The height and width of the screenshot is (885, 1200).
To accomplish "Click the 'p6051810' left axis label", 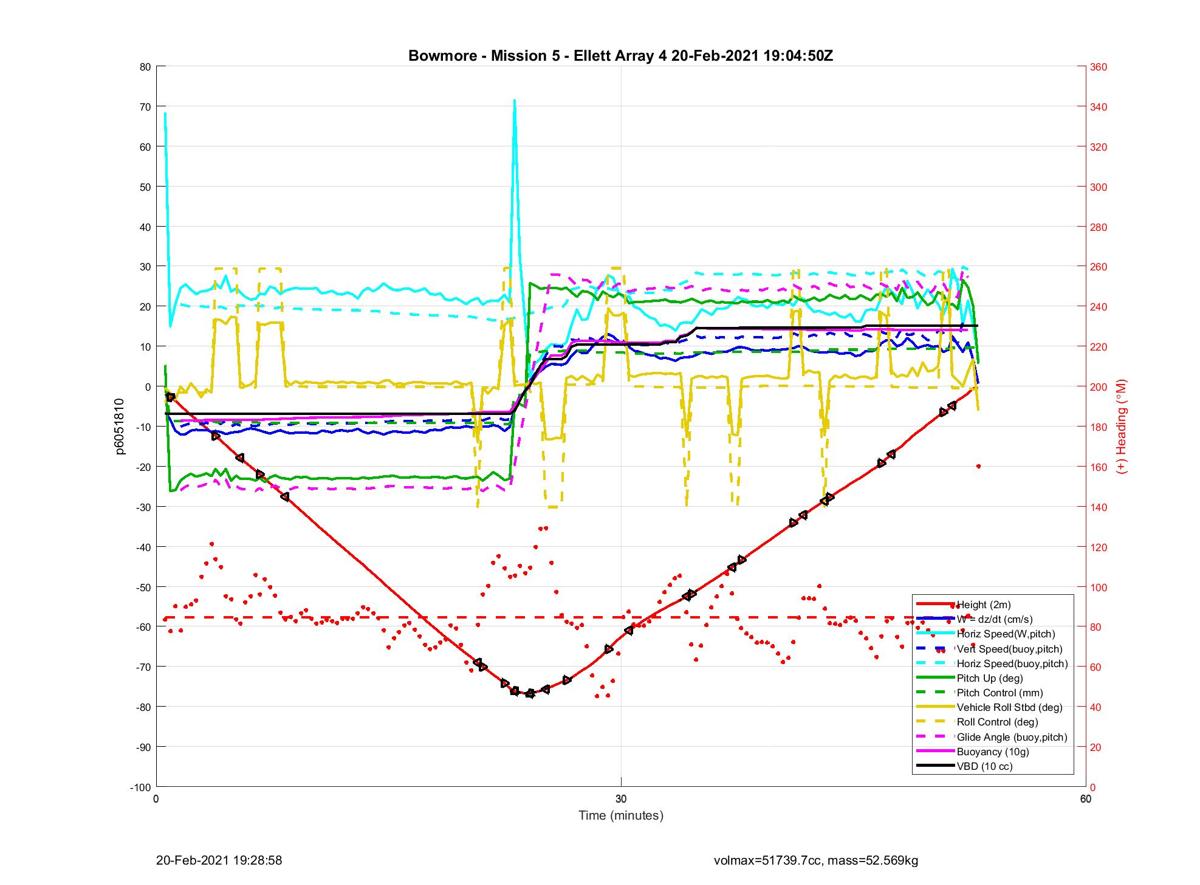I will pyautogui.click(x=120, y=427).
